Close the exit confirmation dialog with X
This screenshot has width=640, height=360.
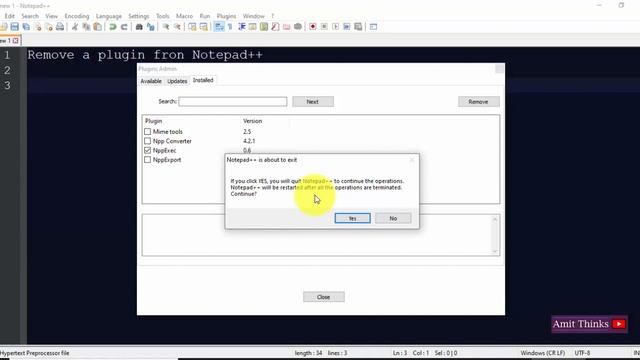(x=412, y=160)
